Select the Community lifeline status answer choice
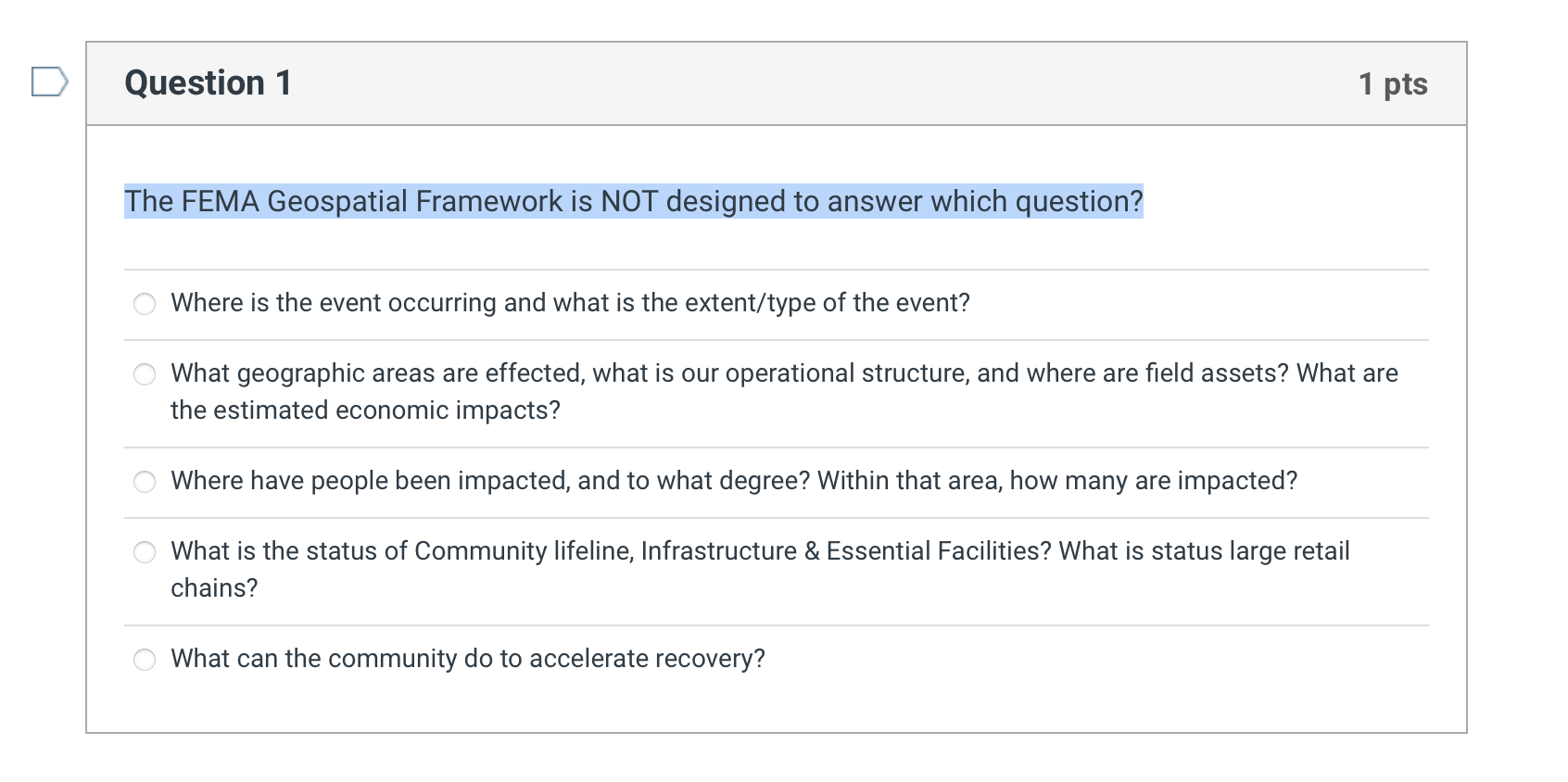1568x782 pixels. click(x=145, y=552)
